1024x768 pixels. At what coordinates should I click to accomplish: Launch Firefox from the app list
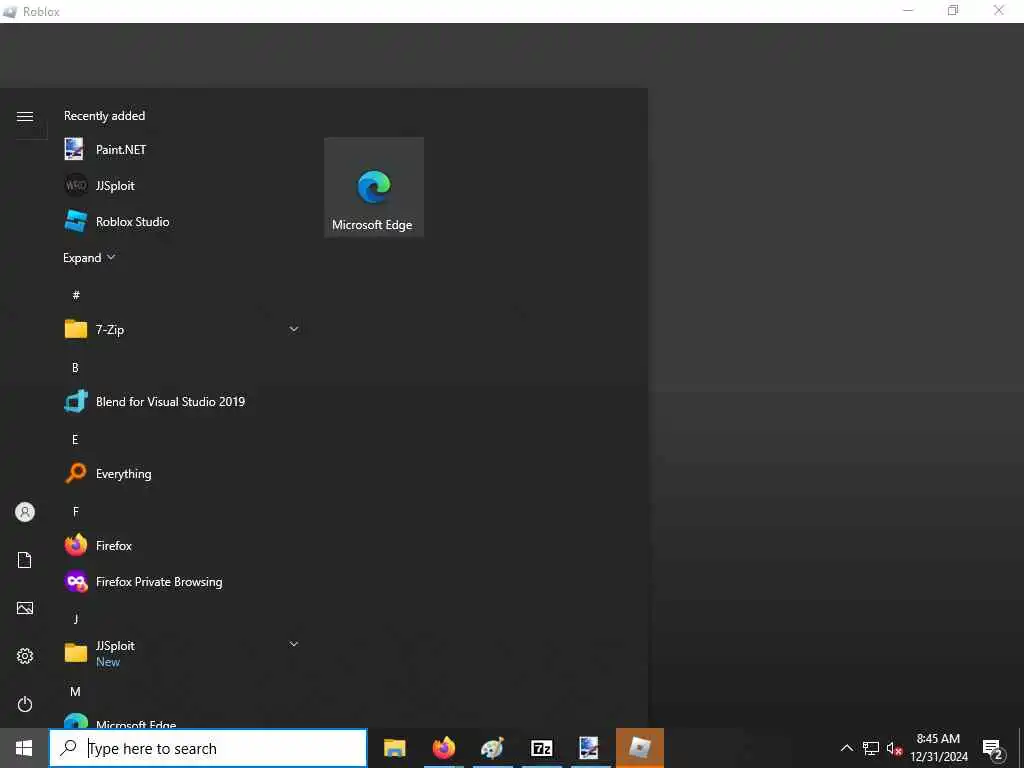183,545
